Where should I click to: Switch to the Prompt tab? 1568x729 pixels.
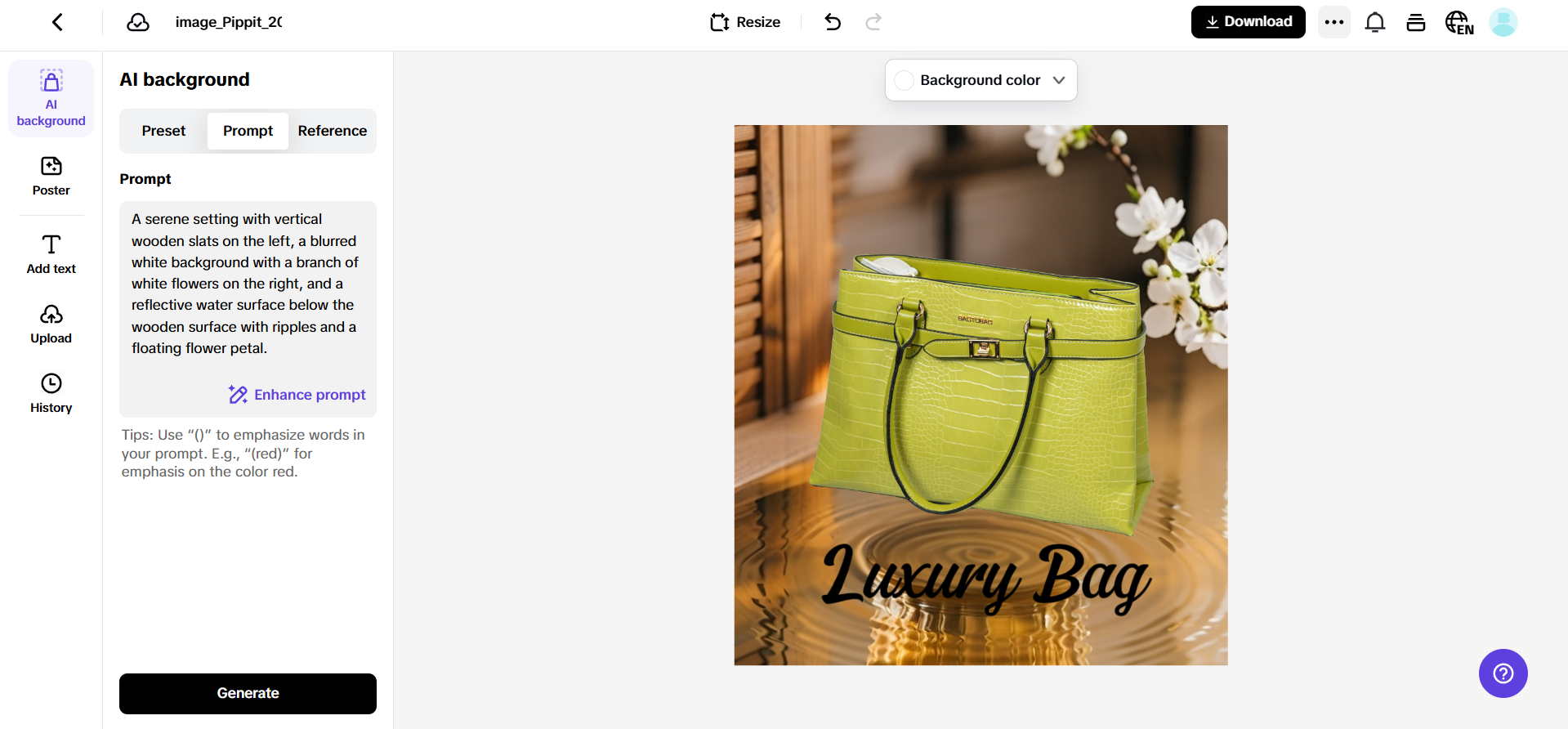point(248,131)
